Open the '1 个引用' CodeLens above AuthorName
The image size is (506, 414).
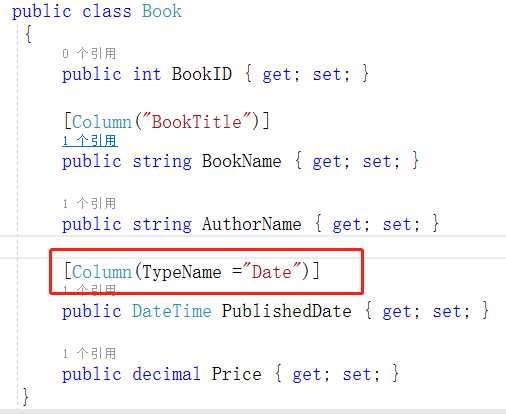click(89, 203)
